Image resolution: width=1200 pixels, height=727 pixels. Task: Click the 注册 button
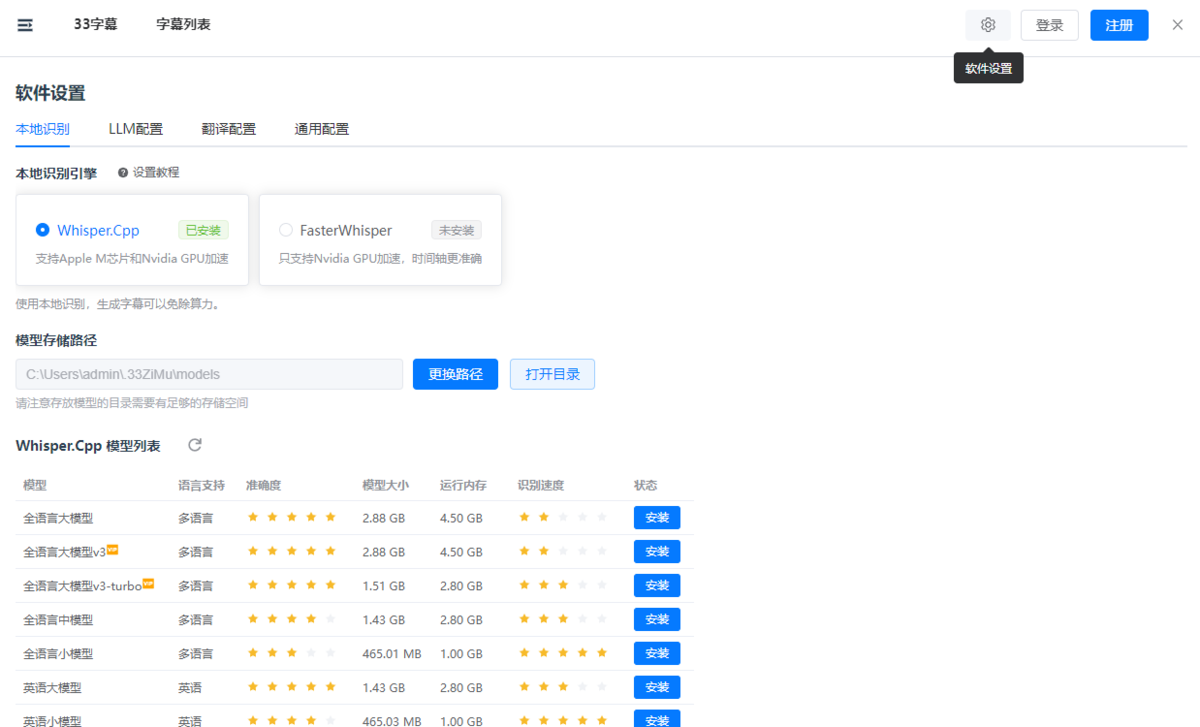click(x=1119, y=25)
